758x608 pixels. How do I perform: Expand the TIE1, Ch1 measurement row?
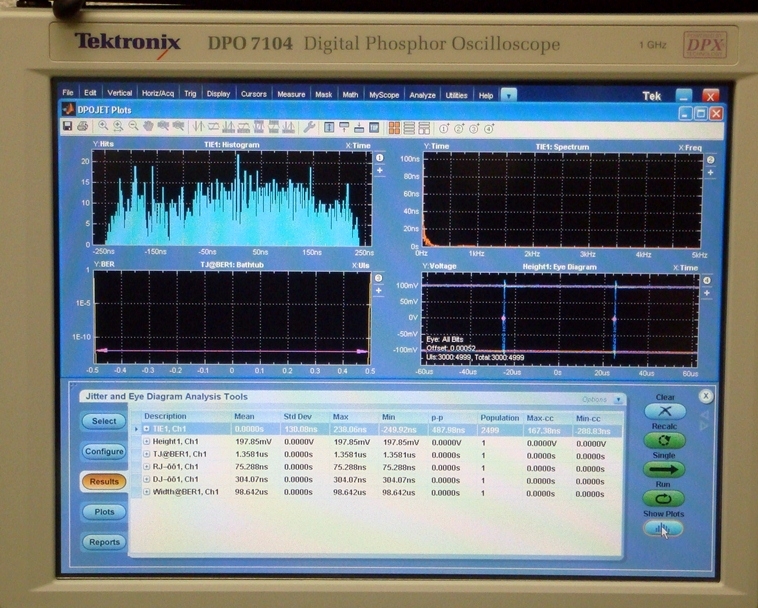tap(146, 429)
